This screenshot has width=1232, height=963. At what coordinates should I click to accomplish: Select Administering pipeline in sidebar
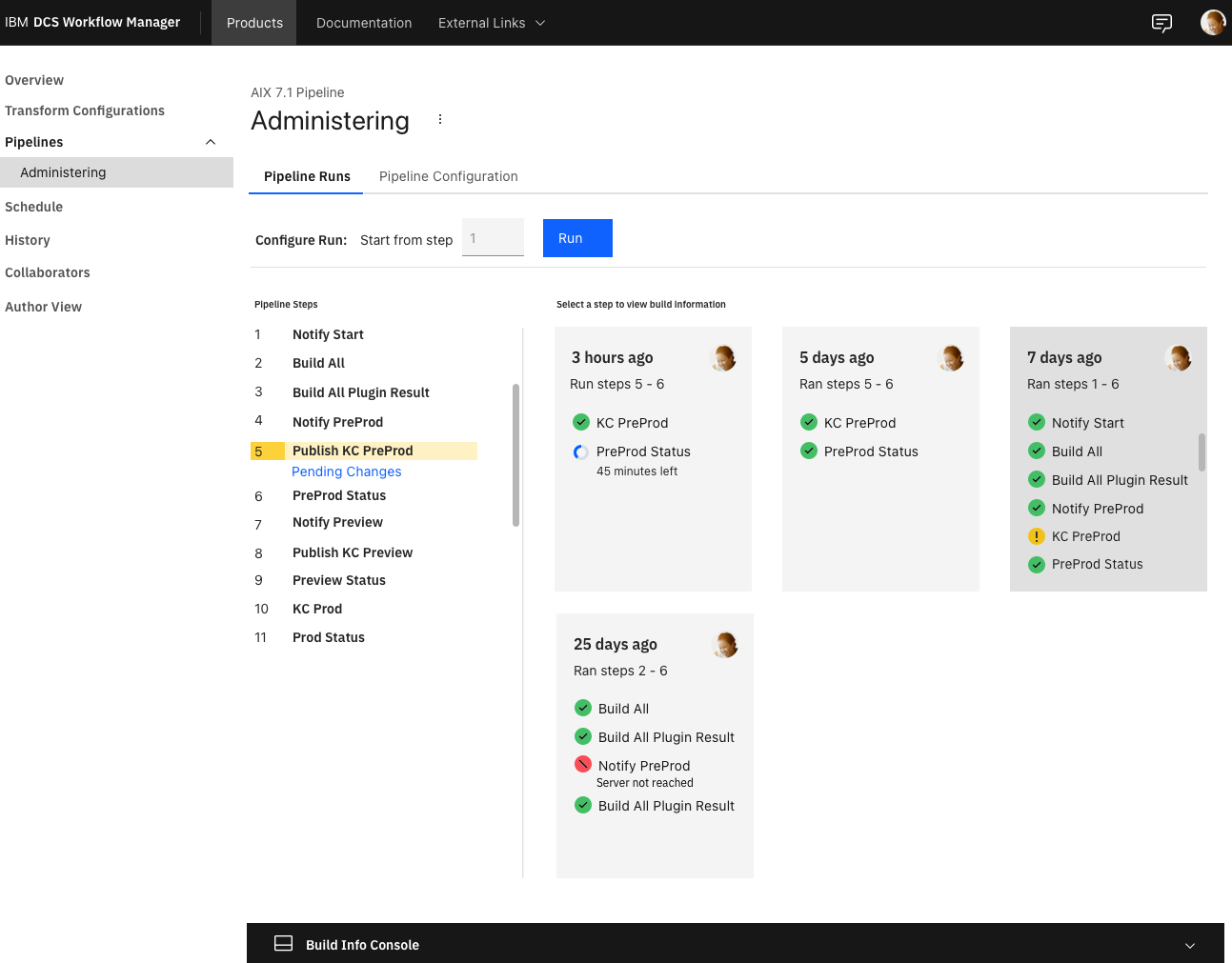point(116,172)
